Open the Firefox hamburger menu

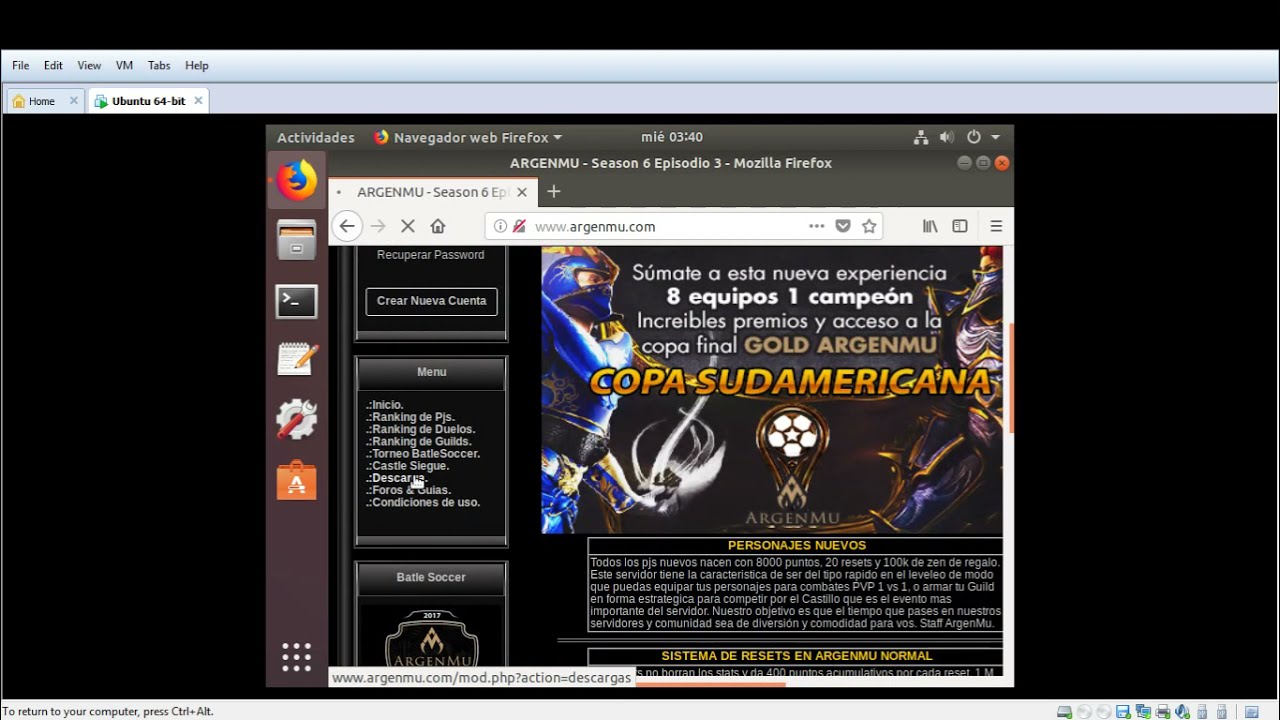click(x=996, y=226)
